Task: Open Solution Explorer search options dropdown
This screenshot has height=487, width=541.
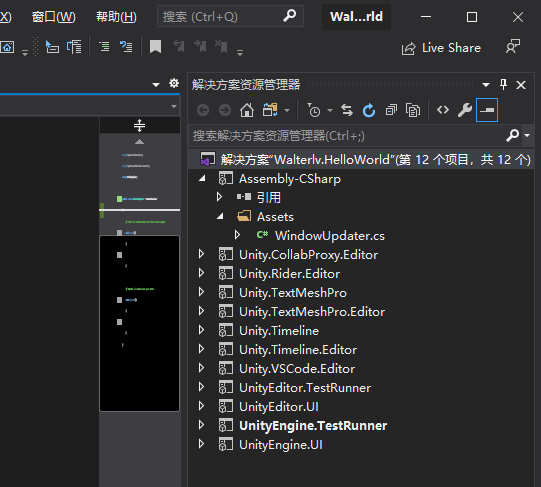Action: pyautogui.click(x=527, y=135)
